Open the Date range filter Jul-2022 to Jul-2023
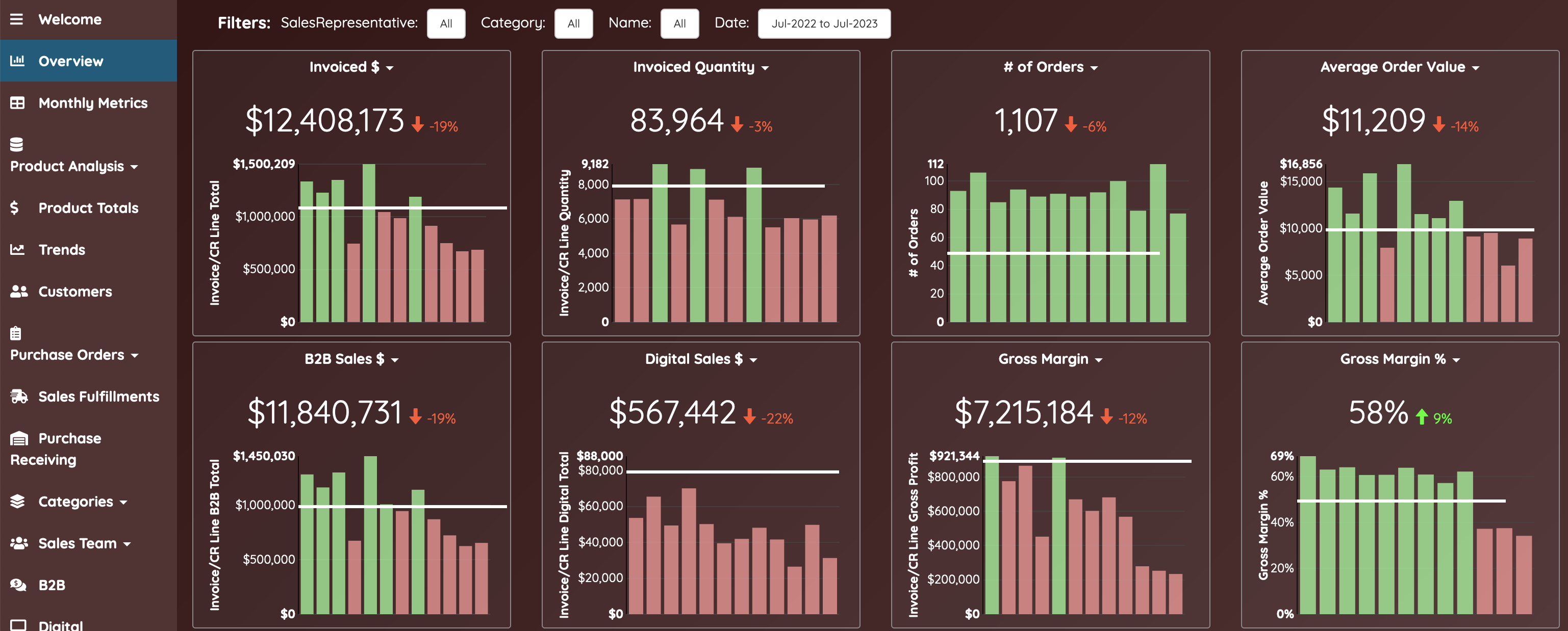 point(824,24)
